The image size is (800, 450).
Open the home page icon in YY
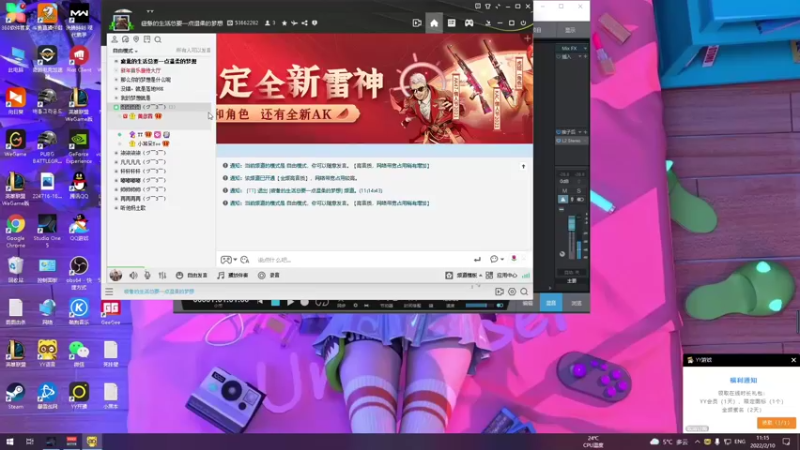click(434, 23)
